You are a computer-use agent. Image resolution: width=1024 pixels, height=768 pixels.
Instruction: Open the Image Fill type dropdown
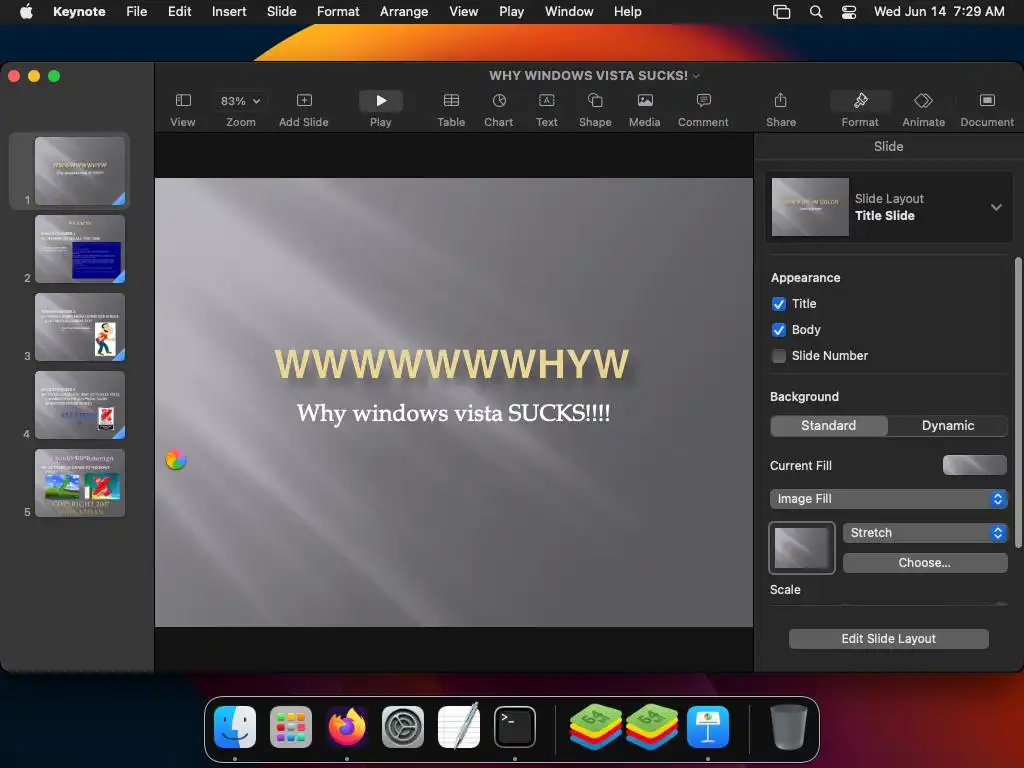tap(888, 499)
